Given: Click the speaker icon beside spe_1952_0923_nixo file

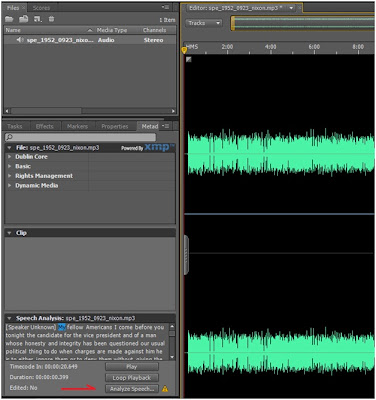Looking at the screenshot, I should coord(20,40).
